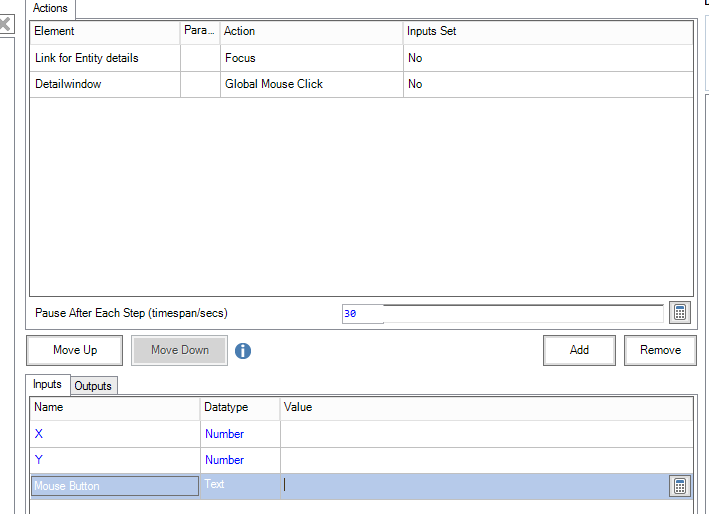Image resolution: width=709 pixels, height=514 pixels.
Task: Switch to the Actions tab
Action: click(x=51, y=8)
